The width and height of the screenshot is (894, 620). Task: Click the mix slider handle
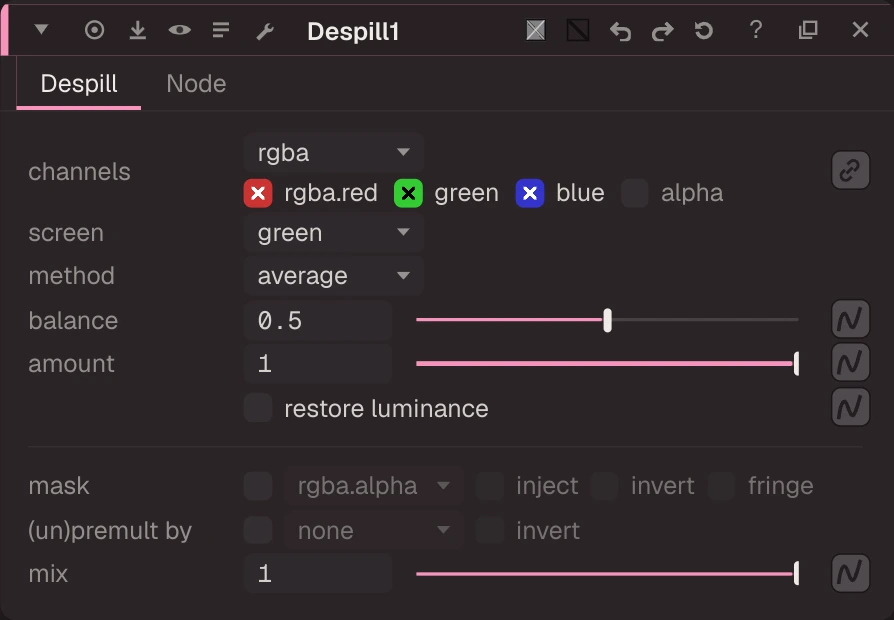point(796,573)
